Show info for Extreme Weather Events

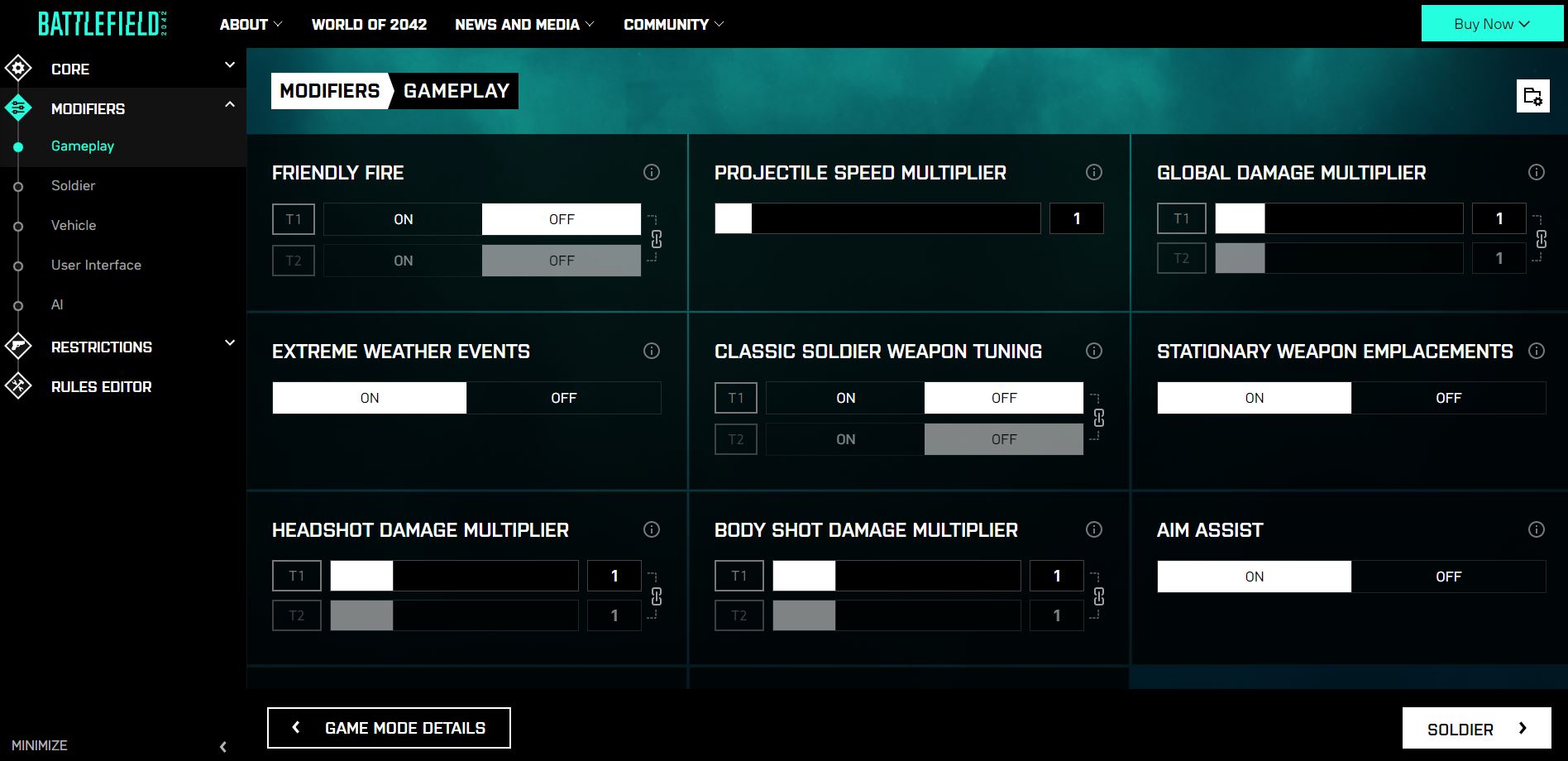pos(652,351)
